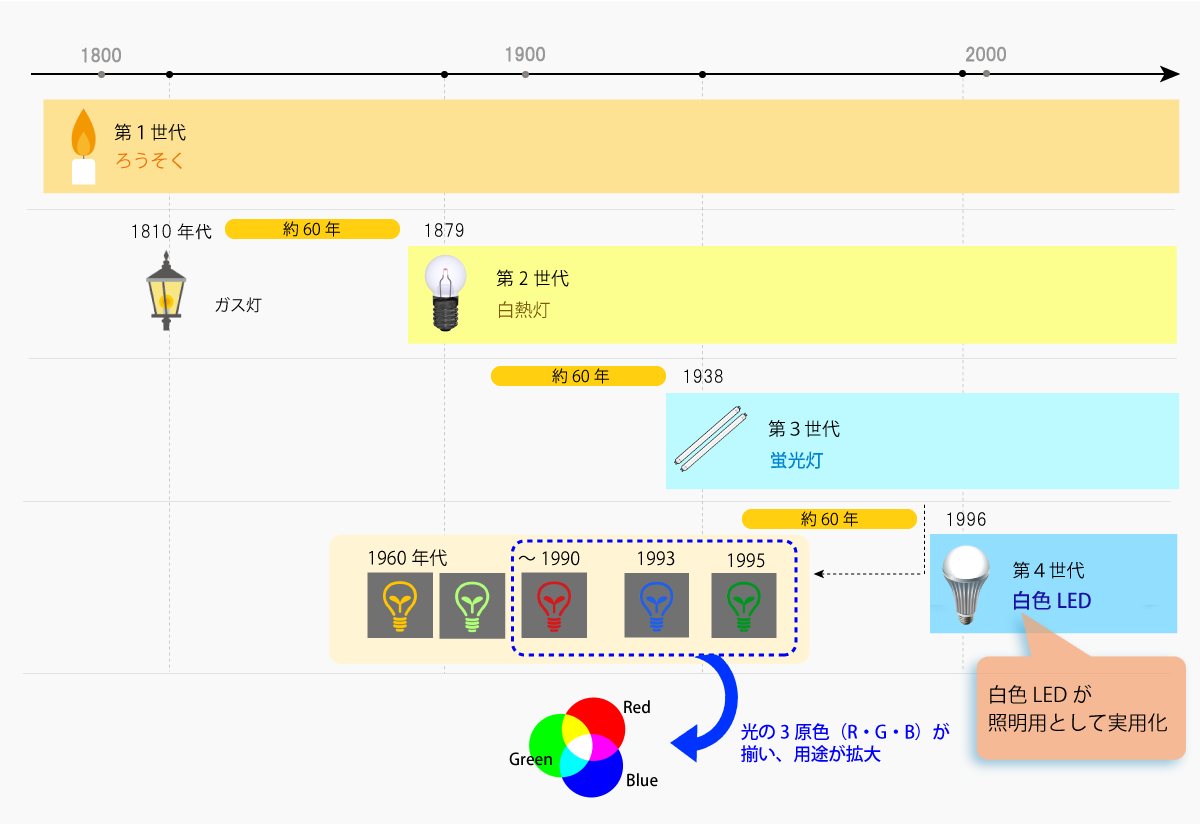Click the 第１世代 label
The image size is (1200, 824).
click(x=150, y=131)
